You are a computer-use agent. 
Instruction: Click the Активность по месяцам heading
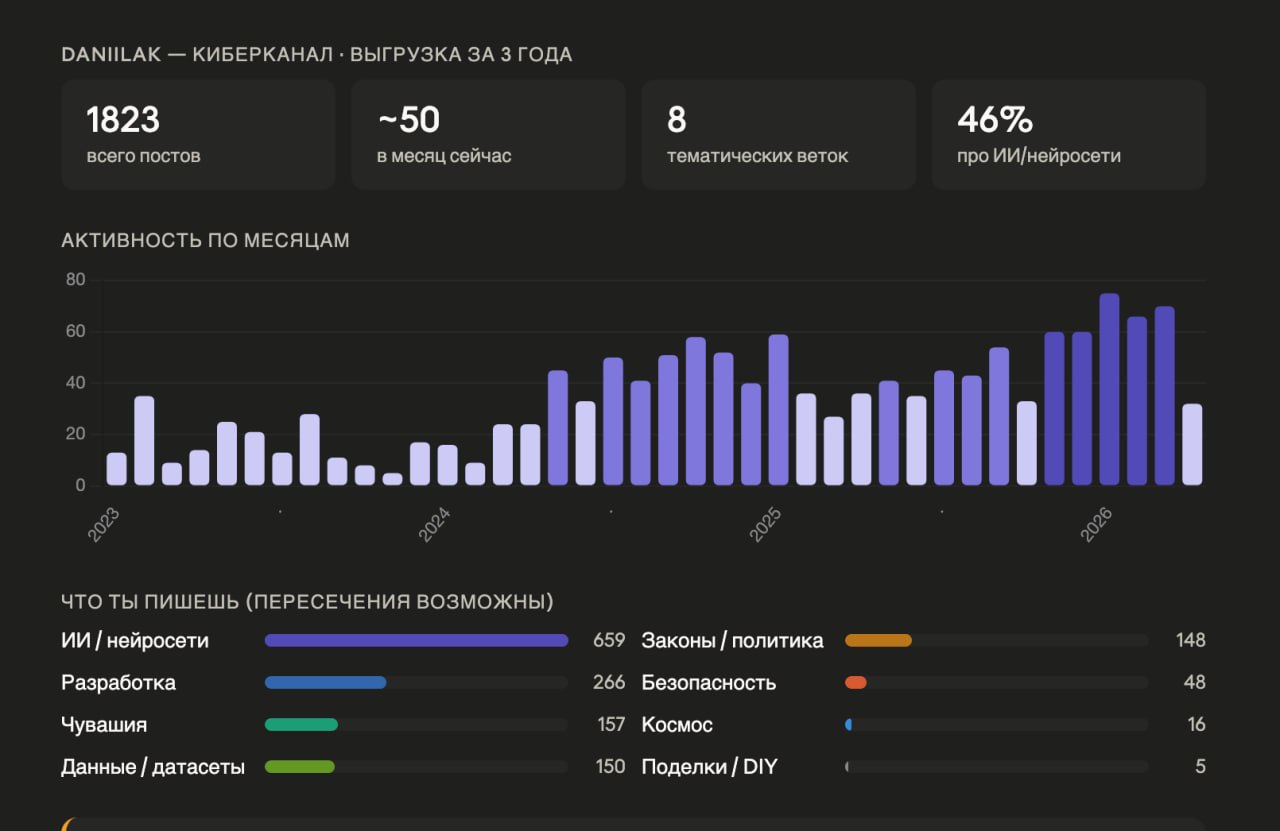pos(205,241)
